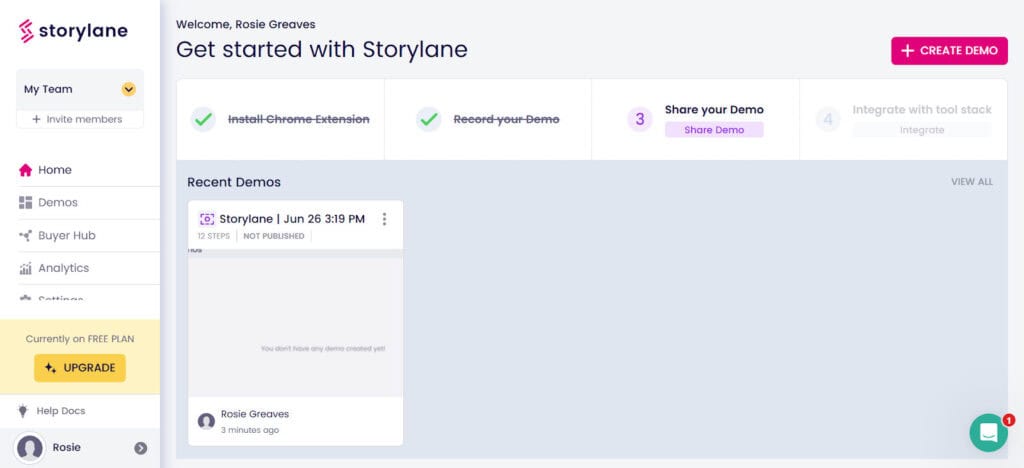Image resolution: width=1024 pixels, height=468 pixels.
Task: Open the demo card three-dot menu
Action: [384, 219]
